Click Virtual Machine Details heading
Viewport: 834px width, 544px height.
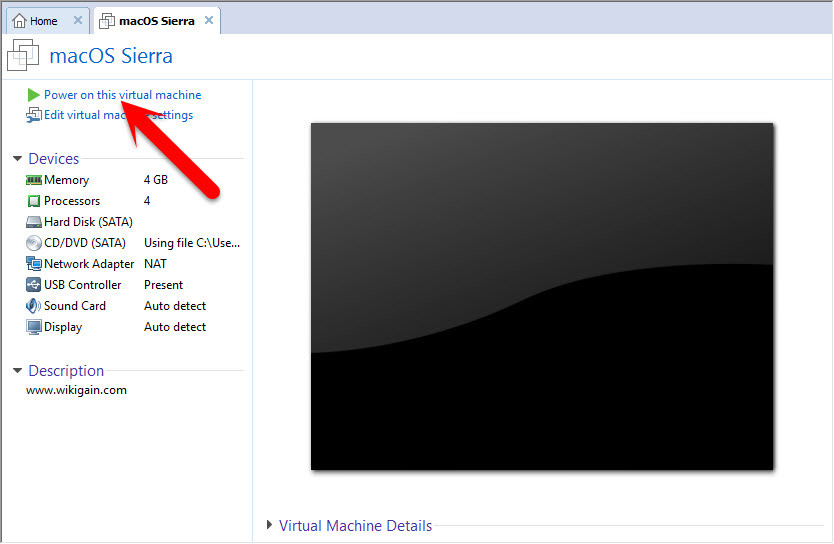coord(355,525)
